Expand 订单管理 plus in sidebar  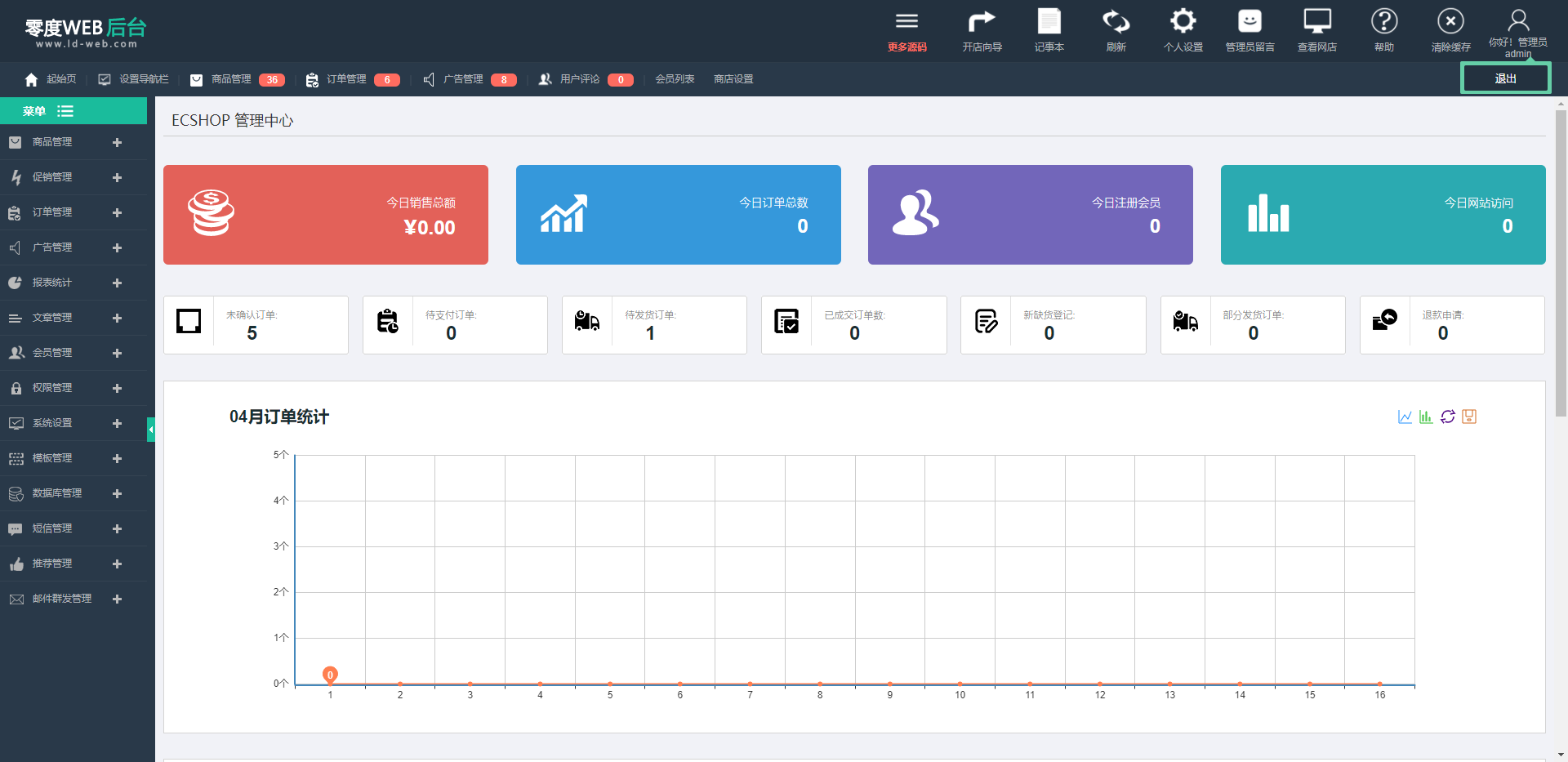pyautogui.click(x=117, y=213)
